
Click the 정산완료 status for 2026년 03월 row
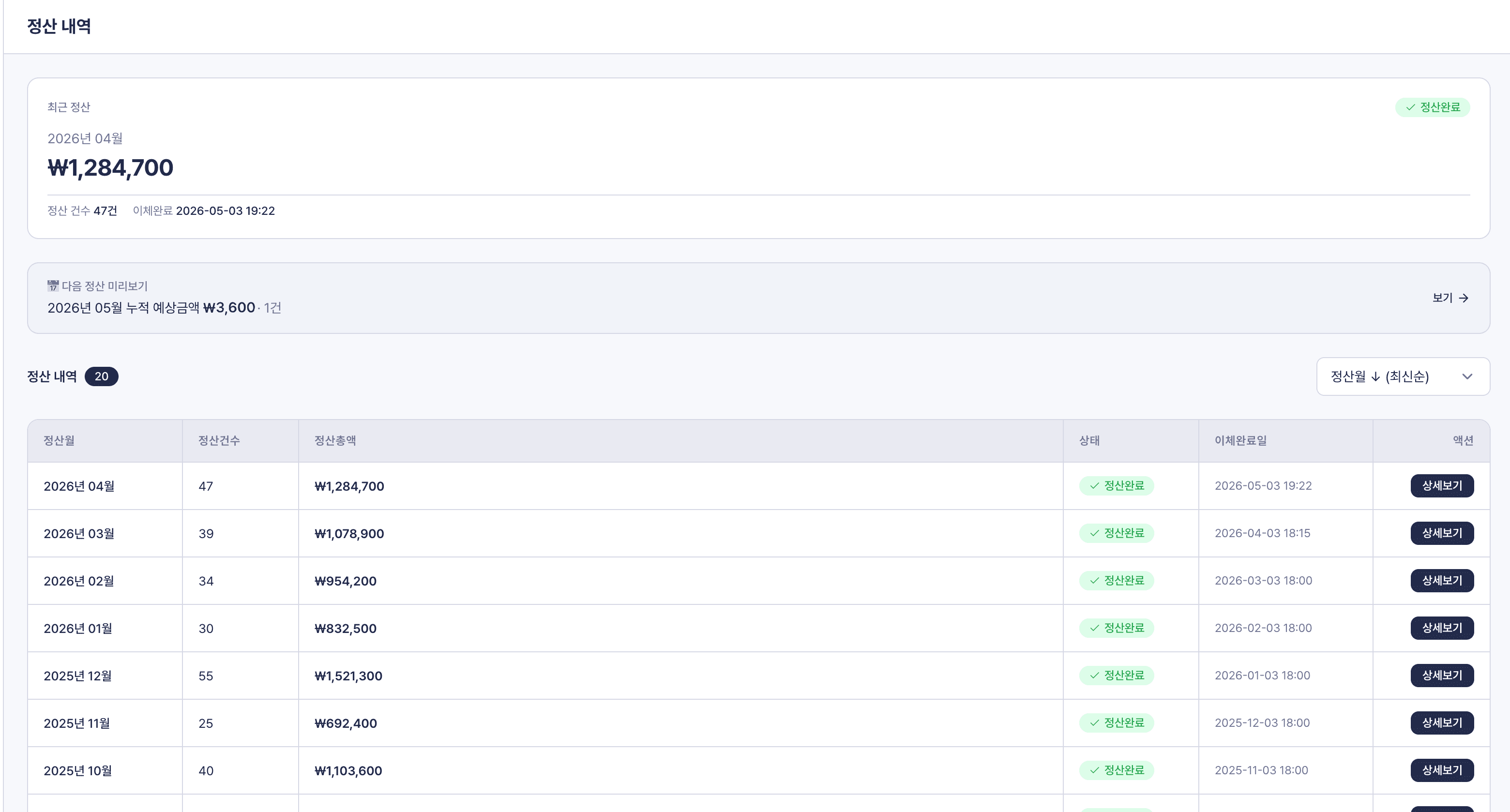point(1116,533)
